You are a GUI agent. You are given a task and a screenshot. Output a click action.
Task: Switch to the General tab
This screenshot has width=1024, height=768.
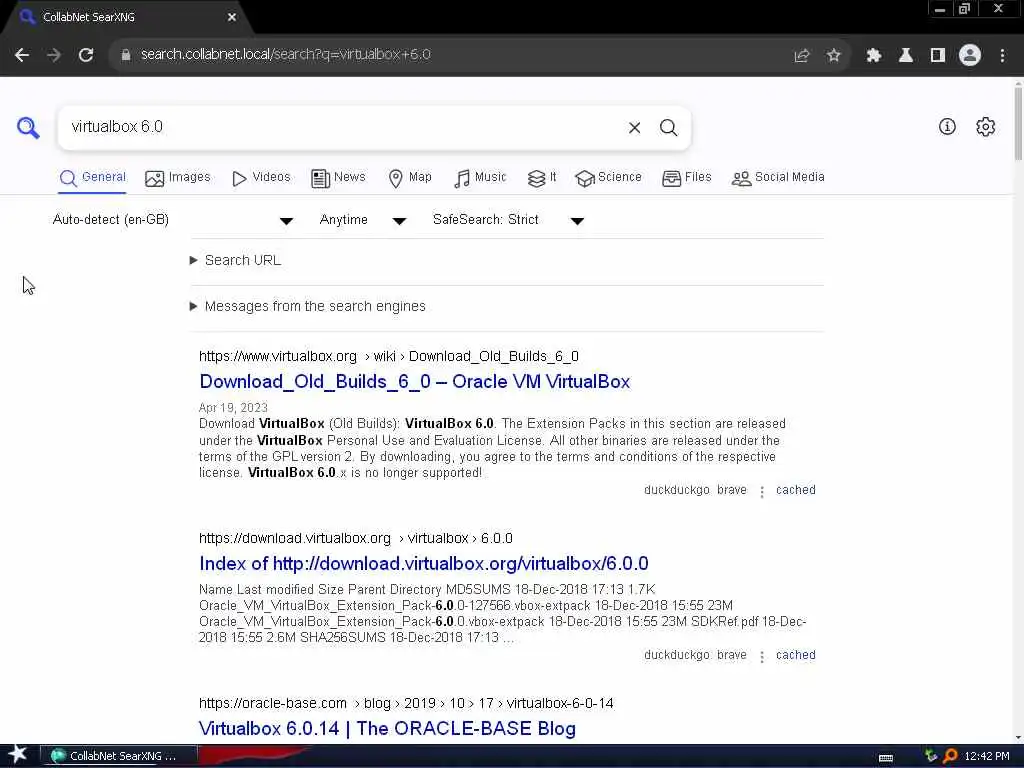[x=93, y=178]
